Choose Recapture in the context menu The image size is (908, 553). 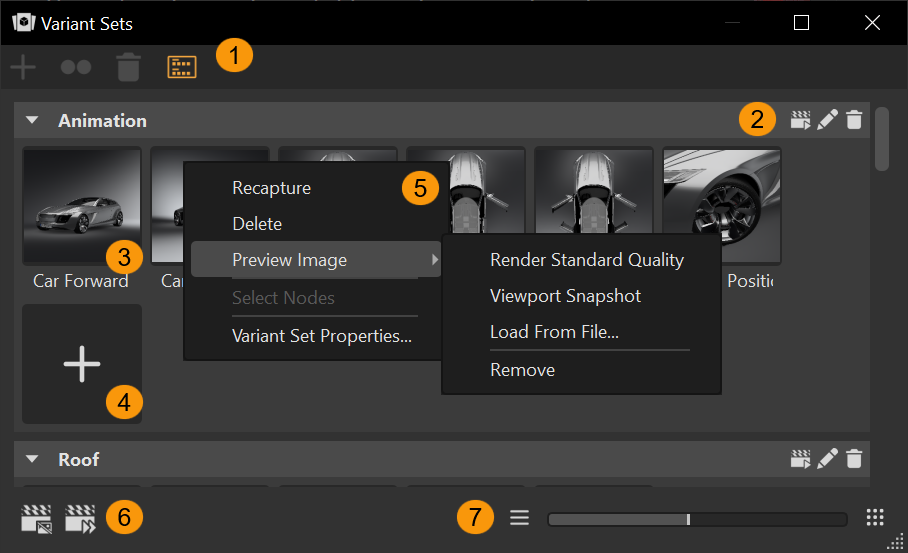[x=271, y=188]
